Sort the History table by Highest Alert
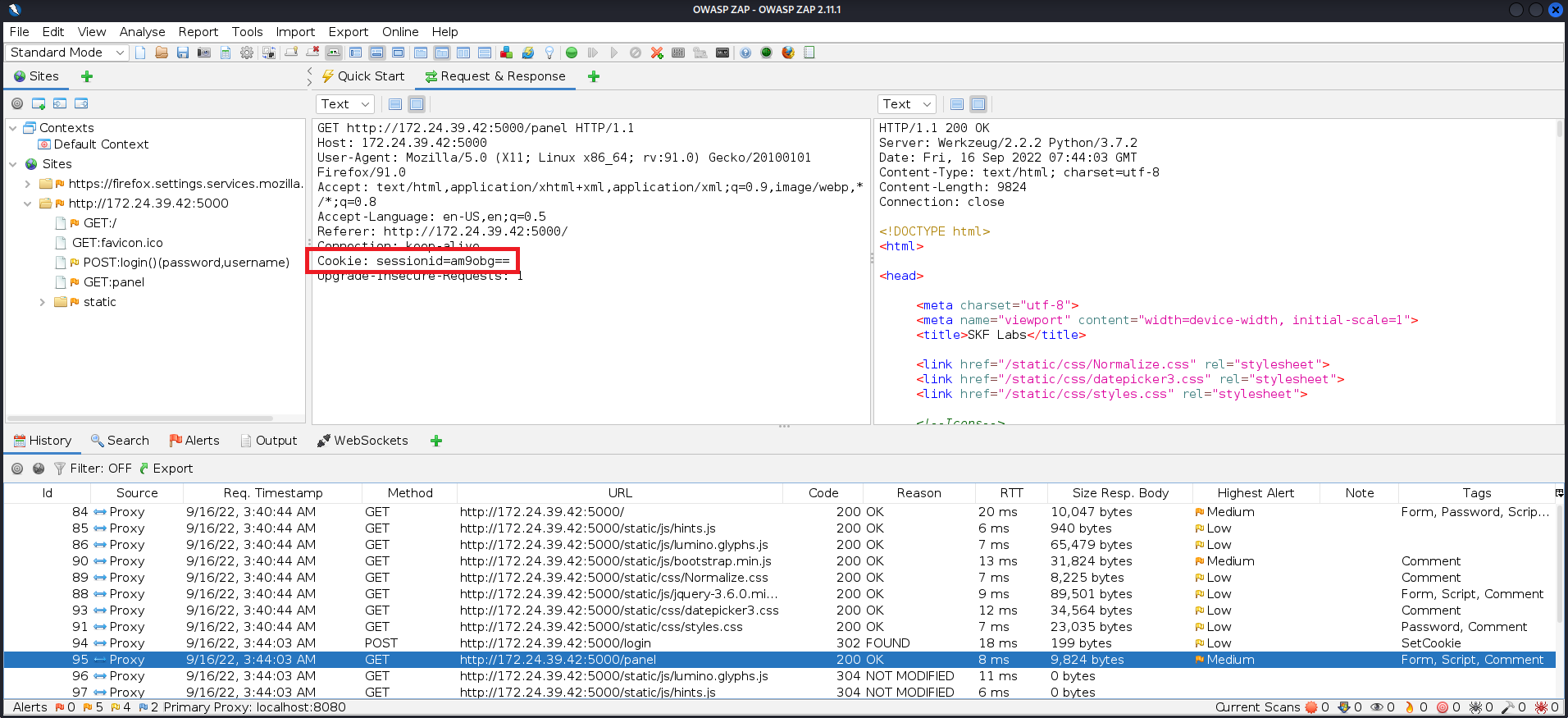This screenshot has width=1568, height=718. click(x=1256, y=493)
